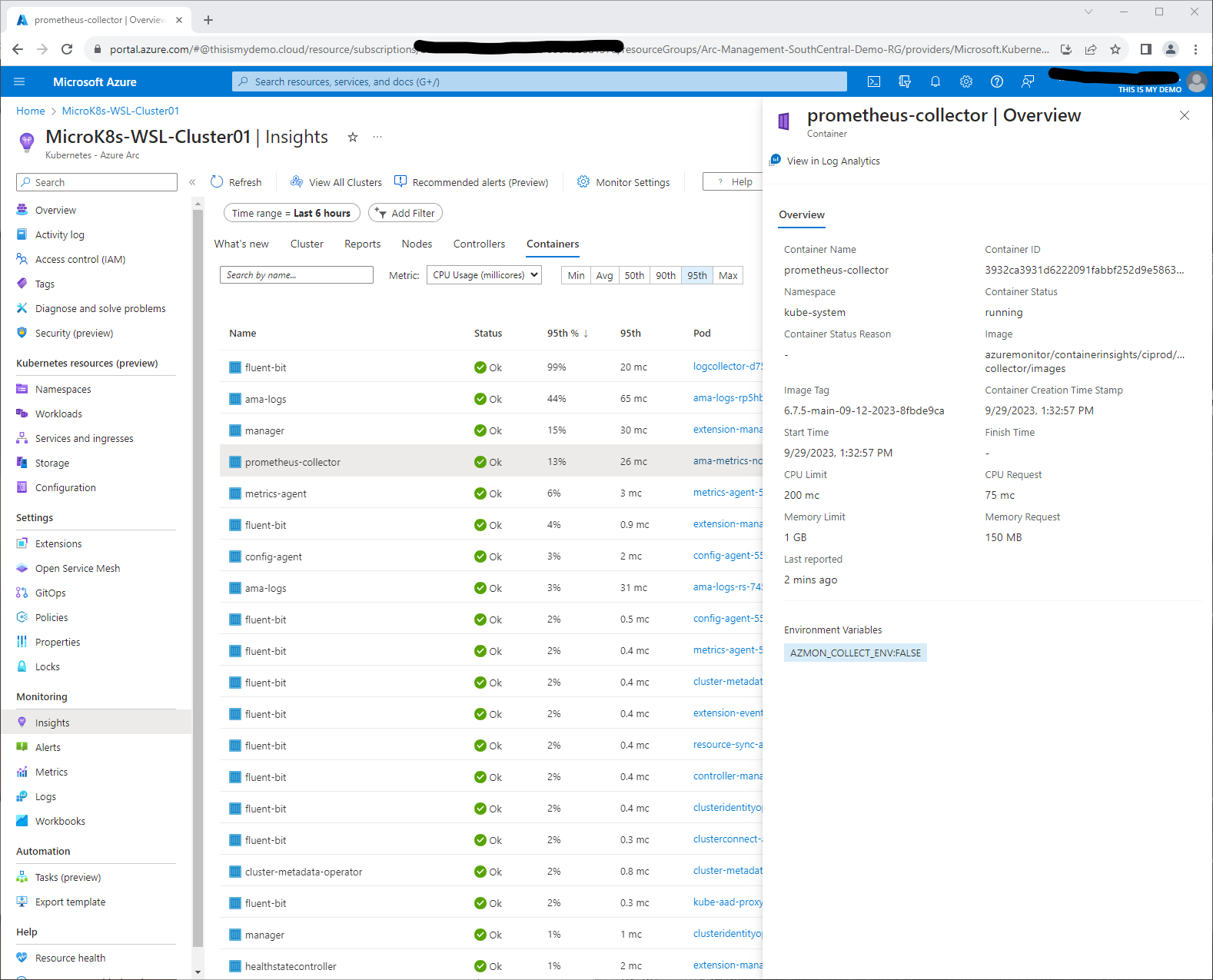
Task: Open Azure Cloud Shell icon
Action: tap(874, 81)
